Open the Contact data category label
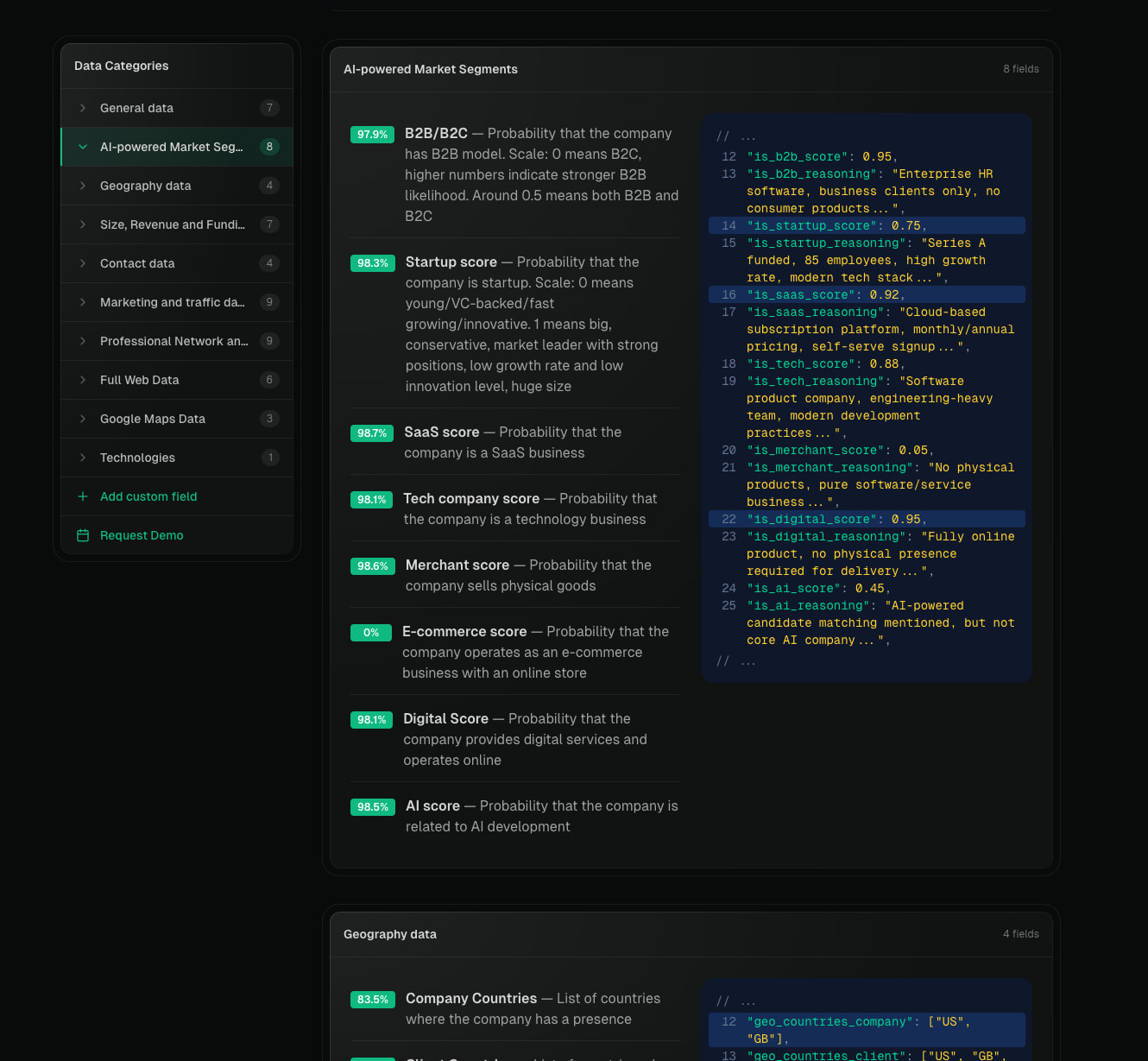 click(137, 263)
